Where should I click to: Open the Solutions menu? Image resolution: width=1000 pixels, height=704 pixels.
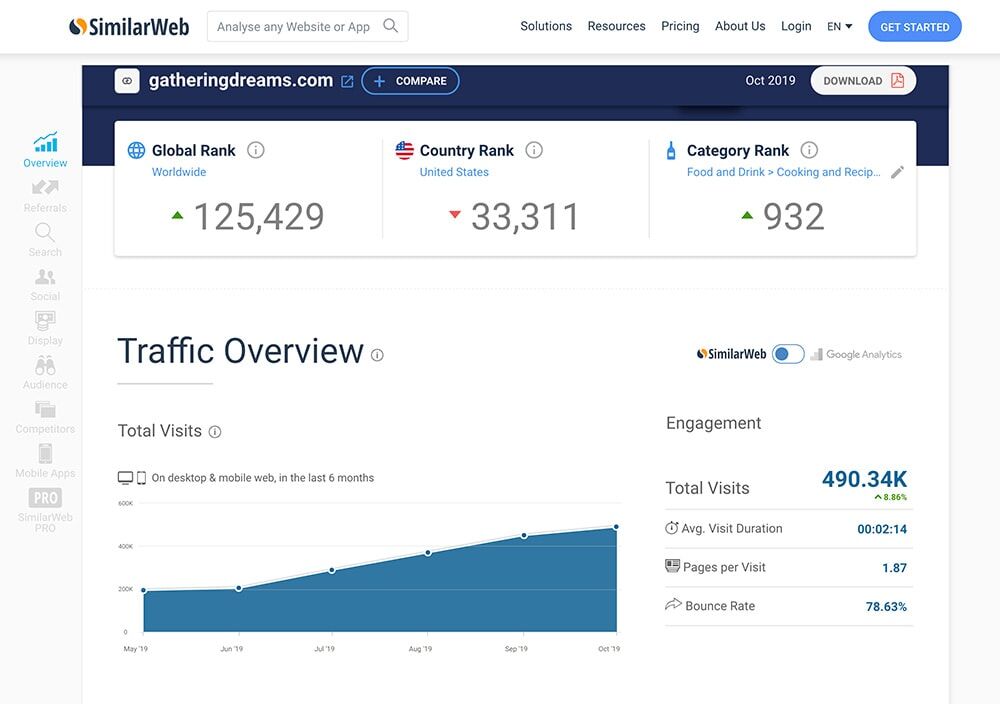click(546, 26)
